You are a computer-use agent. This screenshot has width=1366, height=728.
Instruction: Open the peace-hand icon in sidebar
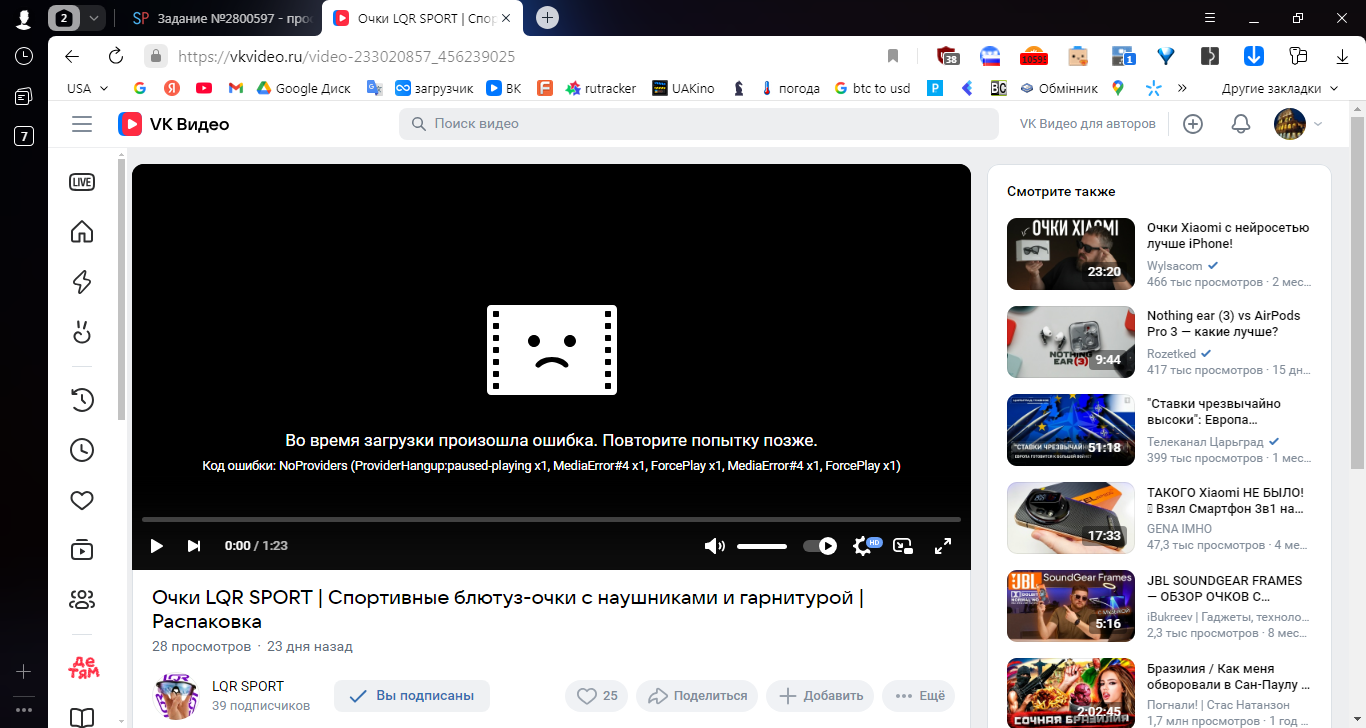point(82,332)
